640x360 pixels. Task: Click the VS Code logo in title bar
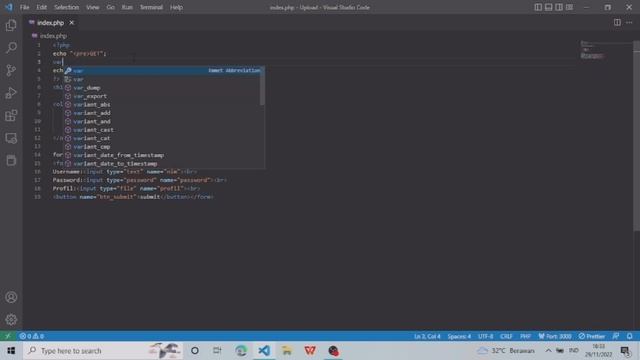(x=9, y=7)
